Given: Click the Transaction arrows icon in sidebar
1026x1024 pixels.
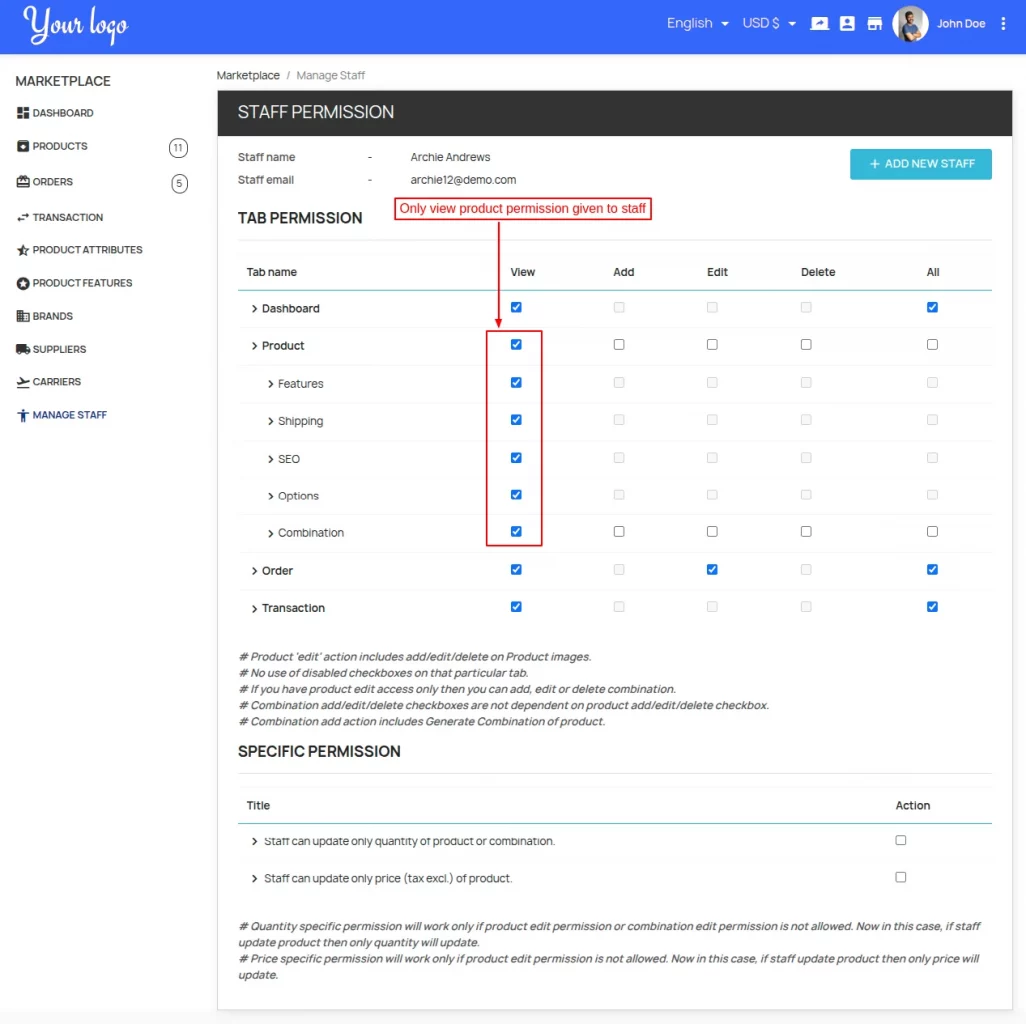Looking at the screenshot, I should (x=23, y=217).
